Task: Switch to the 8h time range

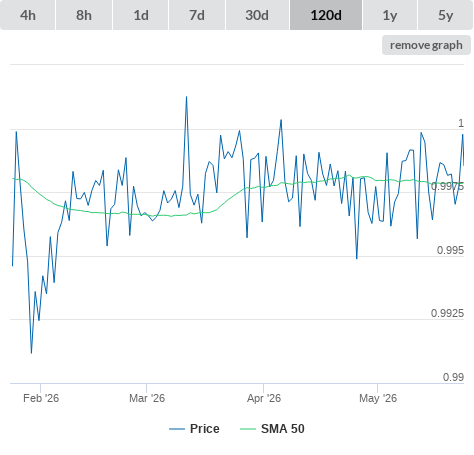Action: click(84, 15)
